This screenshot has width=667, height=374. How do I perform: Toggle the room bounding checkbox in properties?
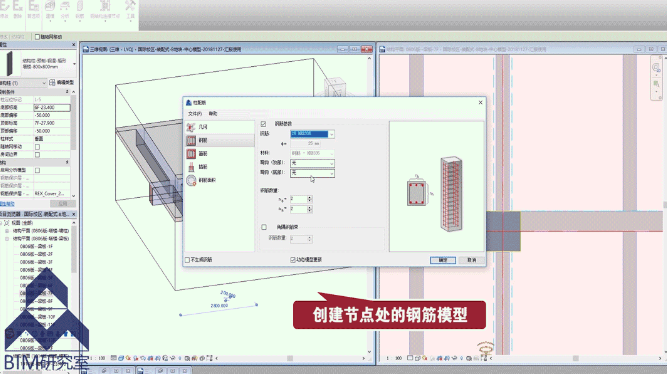pos(37,154)
